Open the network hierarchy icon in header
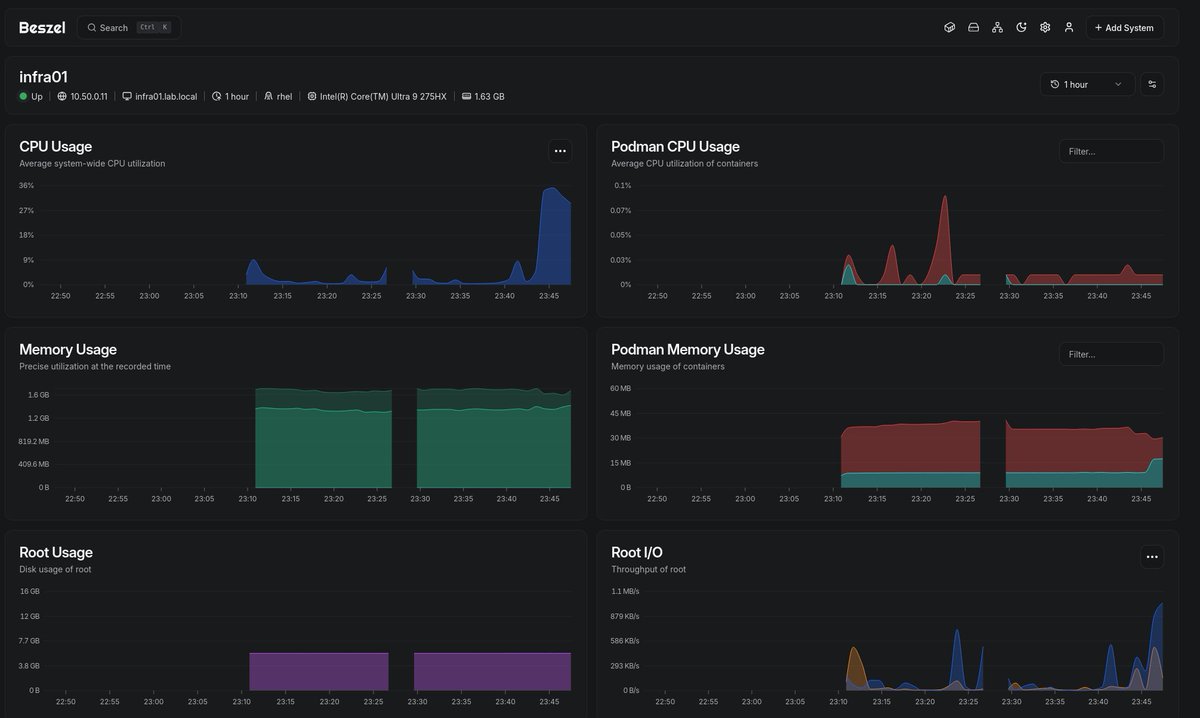 [997, 28]
